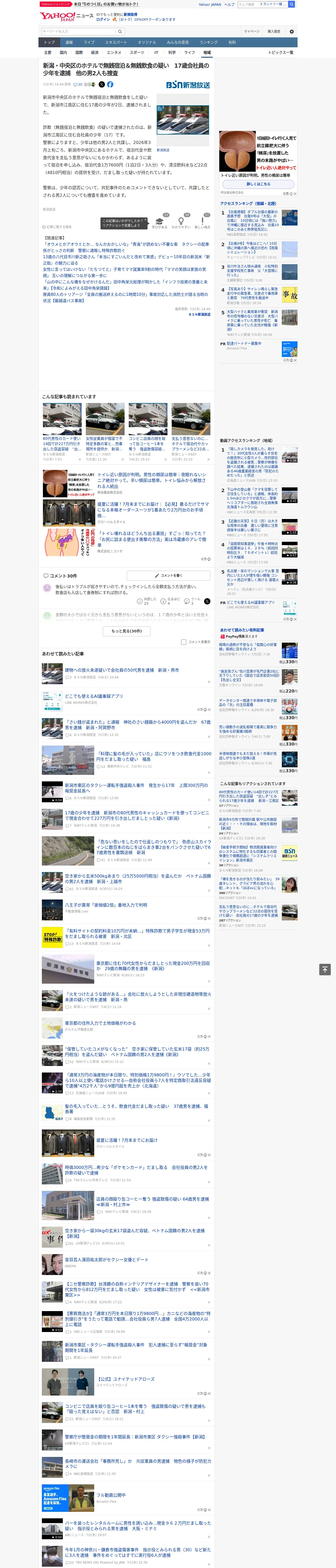This screenshot has width=336, height=1568.
Task: Click the 記事に関する報告 report link
Action: click(57, 227)
